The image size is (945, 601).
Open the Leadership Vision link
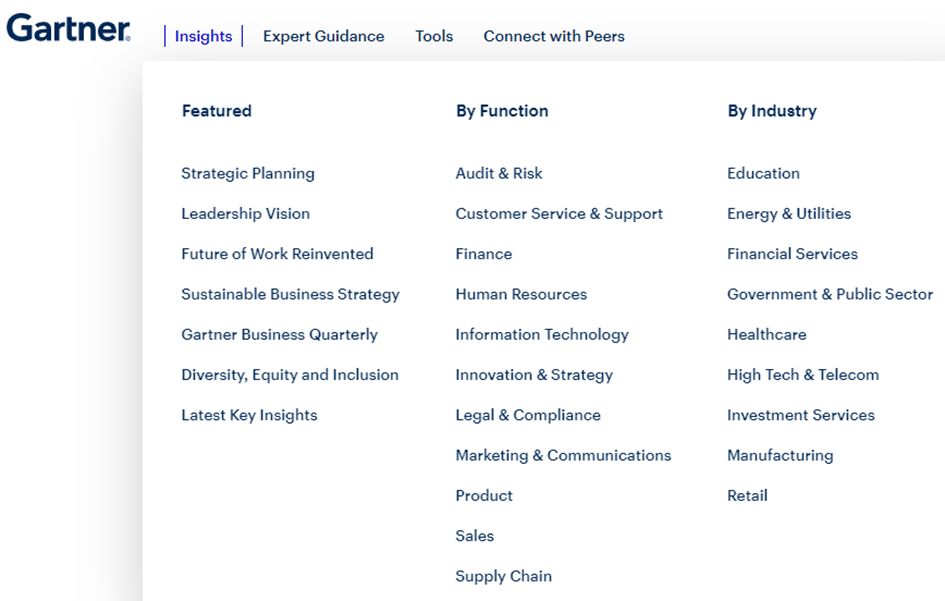click(x=245, y=213)
